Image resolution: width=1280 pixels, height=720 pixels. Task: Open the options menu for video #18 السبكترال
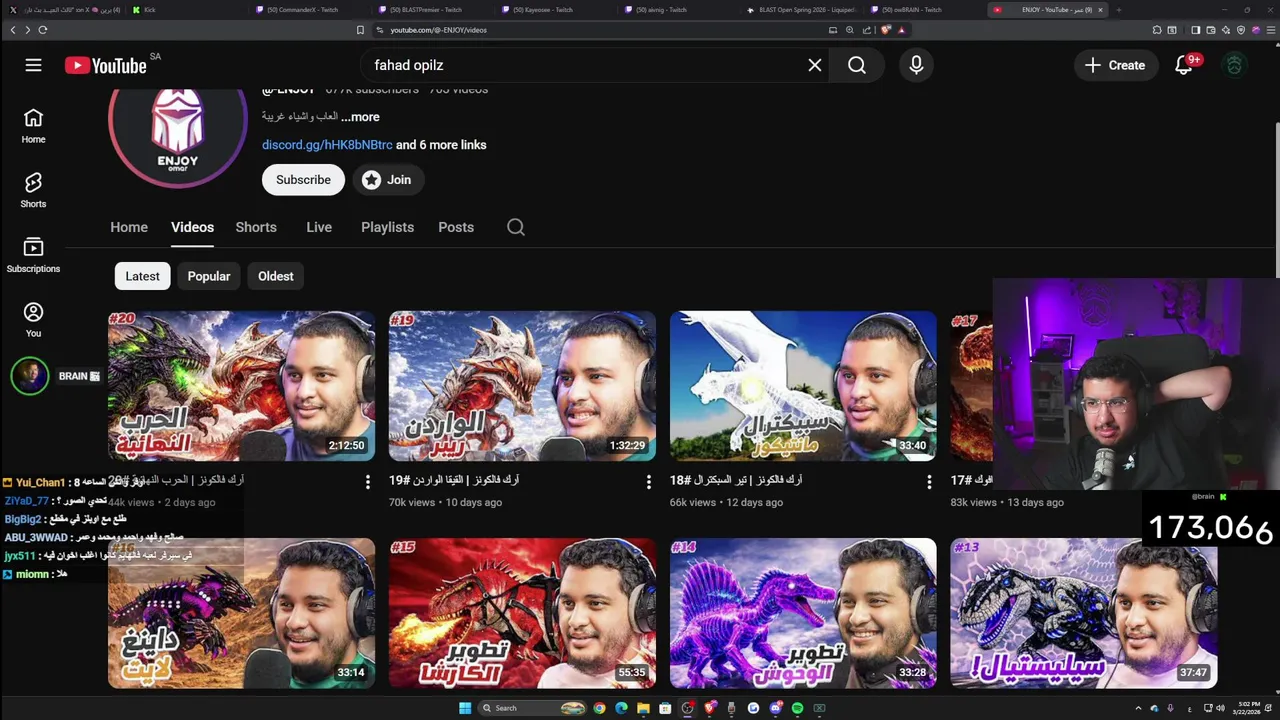pyautogui.click(x=929, y=482)
